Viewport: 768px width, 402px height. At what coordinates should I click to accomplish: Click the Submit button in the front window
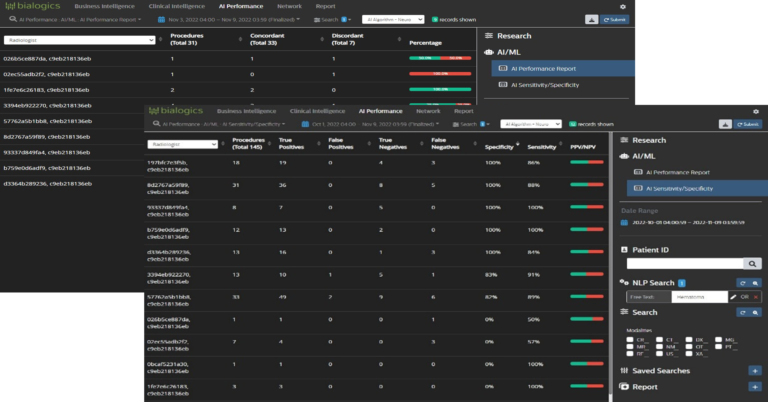tap(747, 124)
